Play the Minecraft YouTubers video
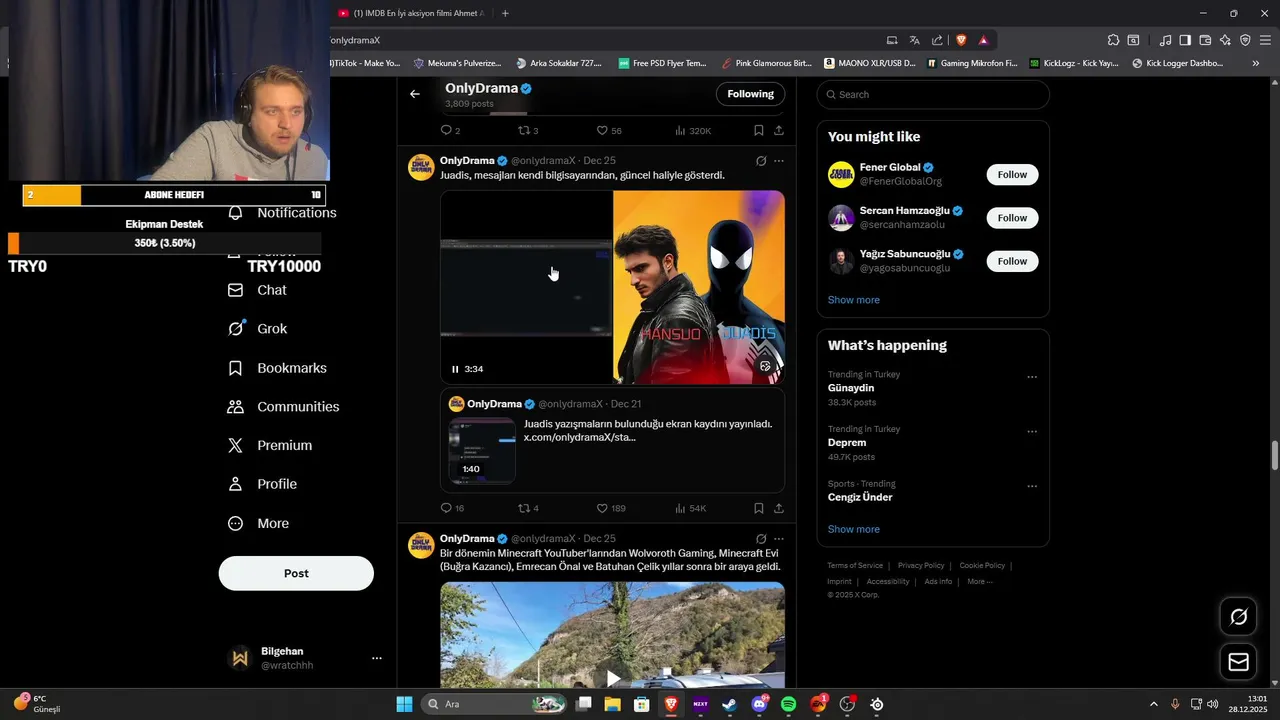The image size is (1280, 720). click(x=613, y=679)
